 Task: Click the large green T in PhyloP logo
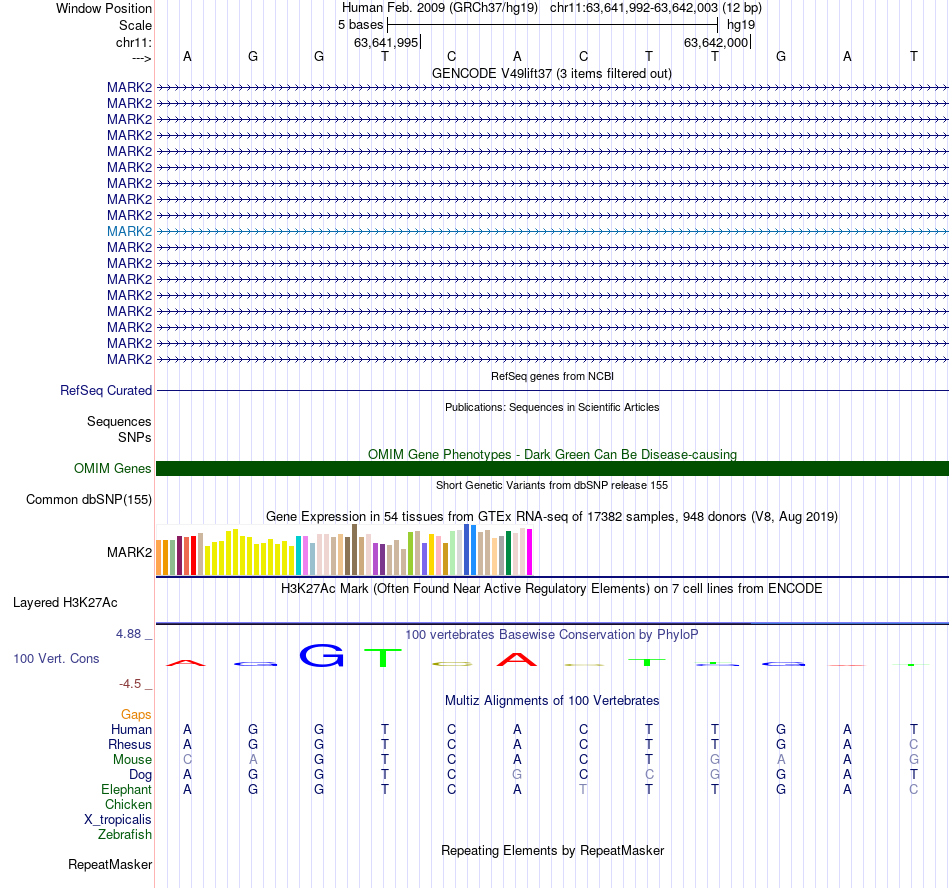point(383,658)
